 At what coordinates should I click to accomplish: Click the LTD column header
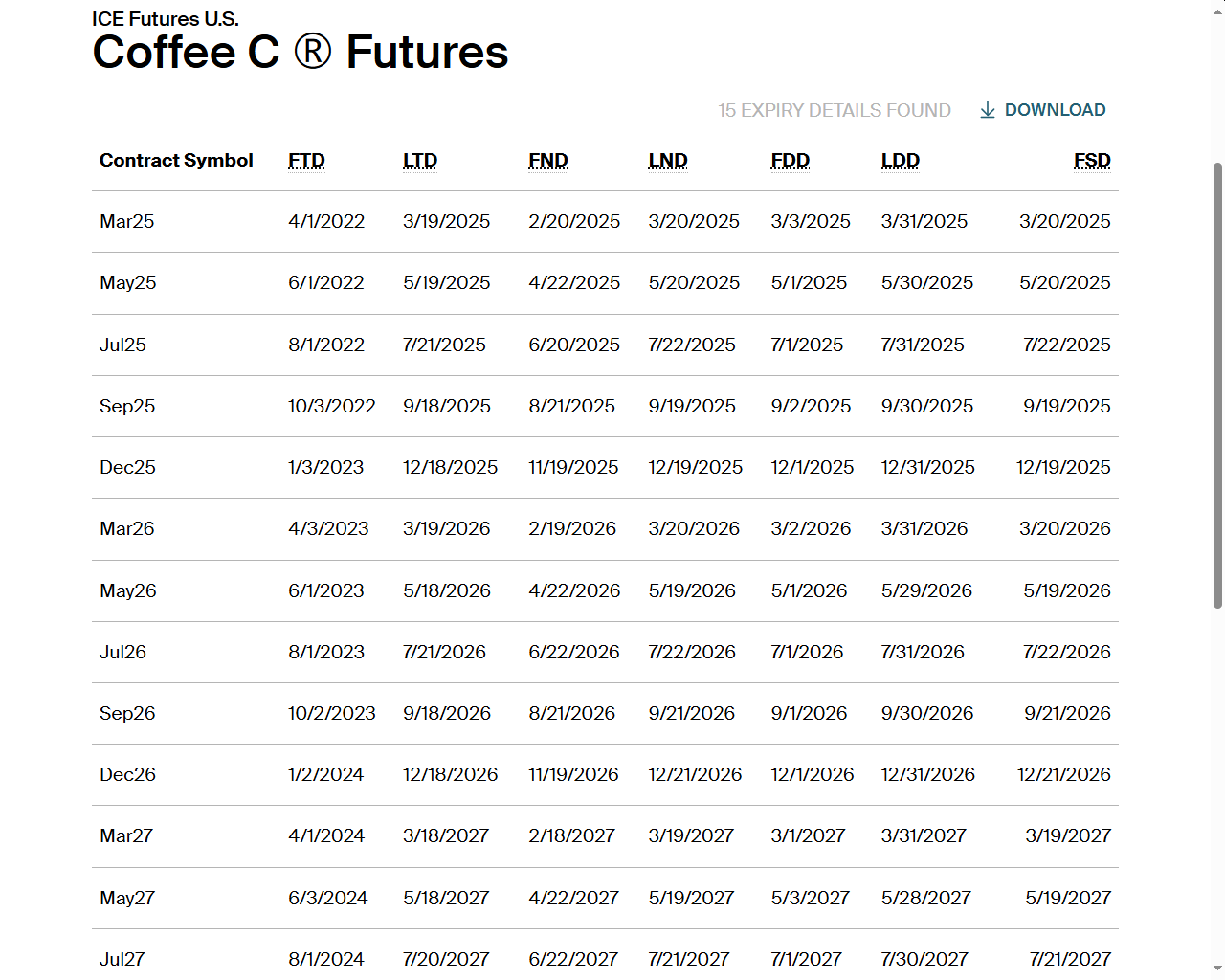[x=420, y=161]
